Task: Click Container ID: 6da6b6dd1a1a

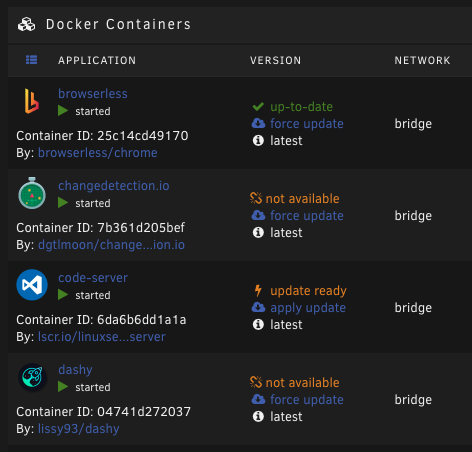Action: tap(101, 320)
